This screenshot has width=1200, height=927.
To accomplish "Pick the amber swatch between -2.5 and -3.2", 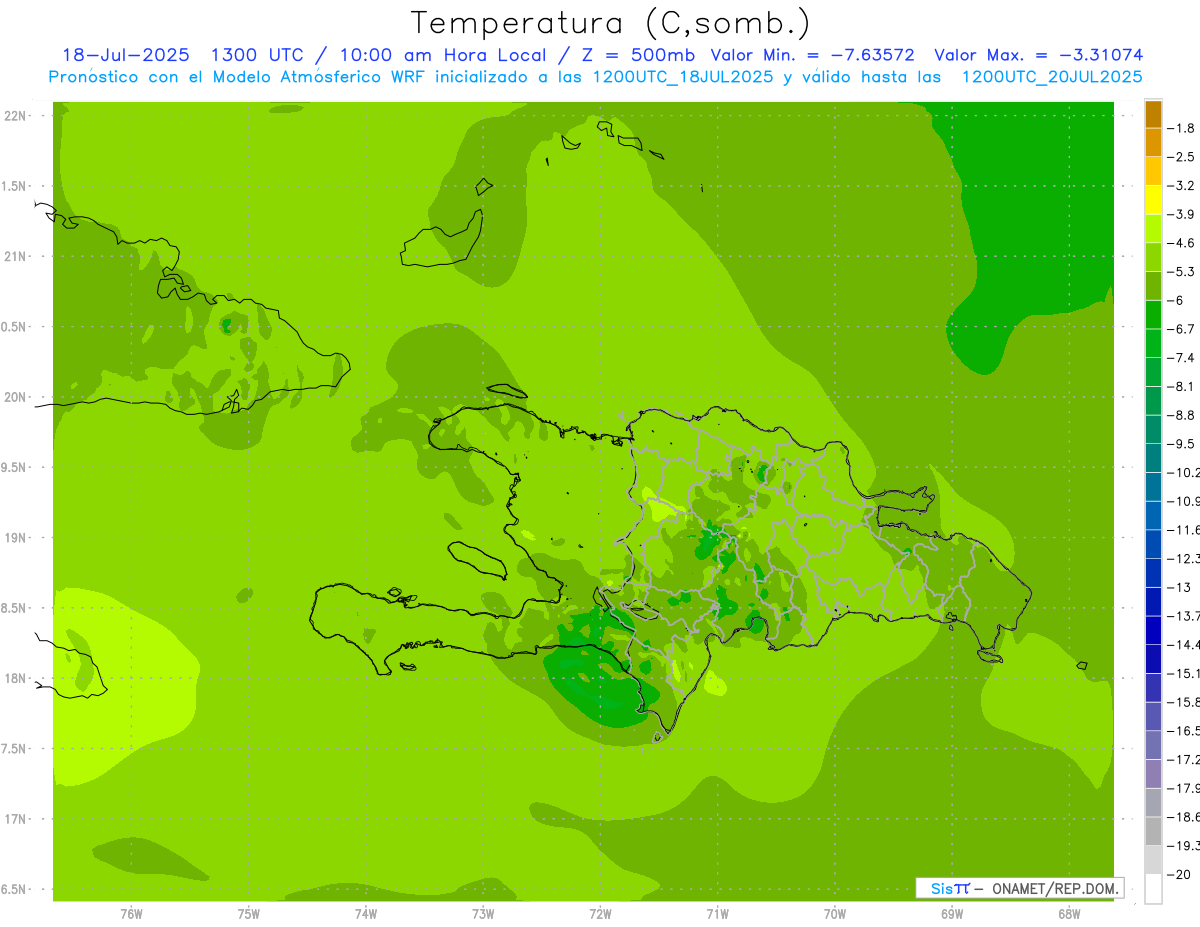I will (x=1153, y=171).
